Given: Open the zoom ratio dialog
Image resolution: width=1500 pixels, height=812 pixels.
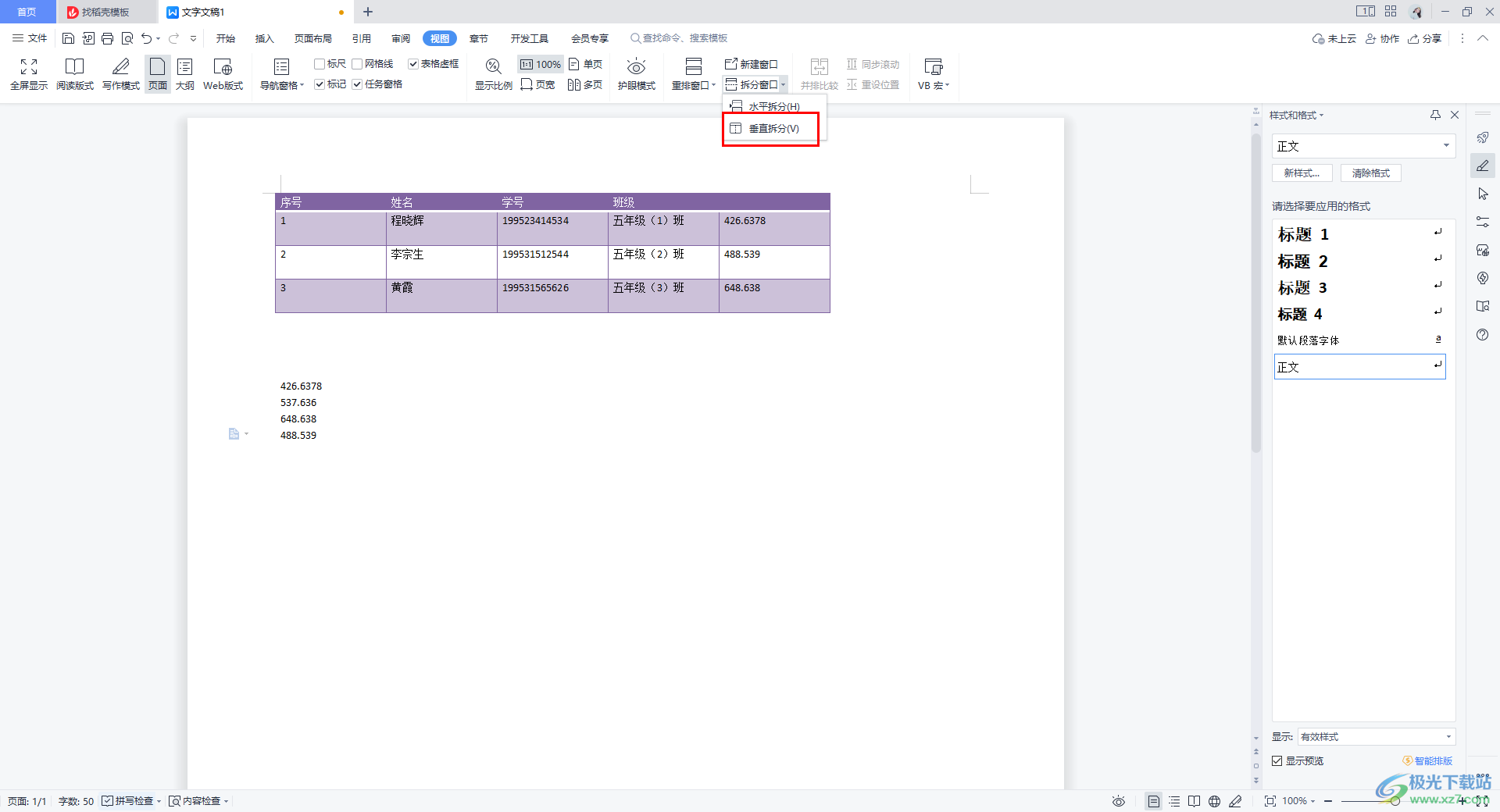Looking at the screenshot, I should click(x=494, y=74).
